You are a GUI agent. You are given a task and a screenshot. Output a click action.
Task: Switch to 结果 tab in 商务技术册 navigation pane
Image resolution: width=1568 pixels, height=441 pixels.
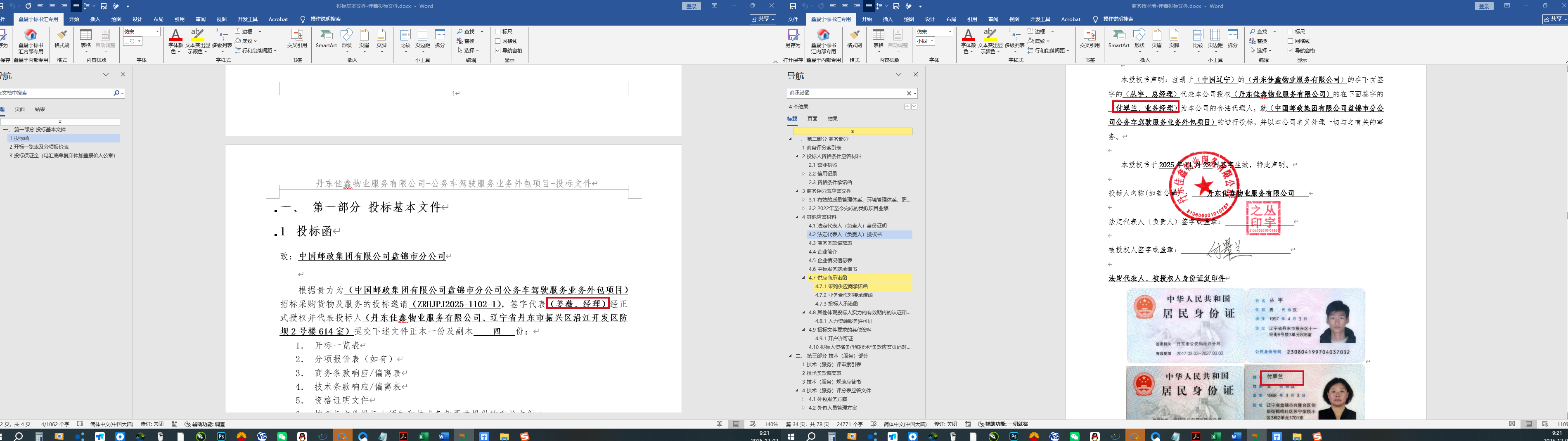click(x=833, y=119)
